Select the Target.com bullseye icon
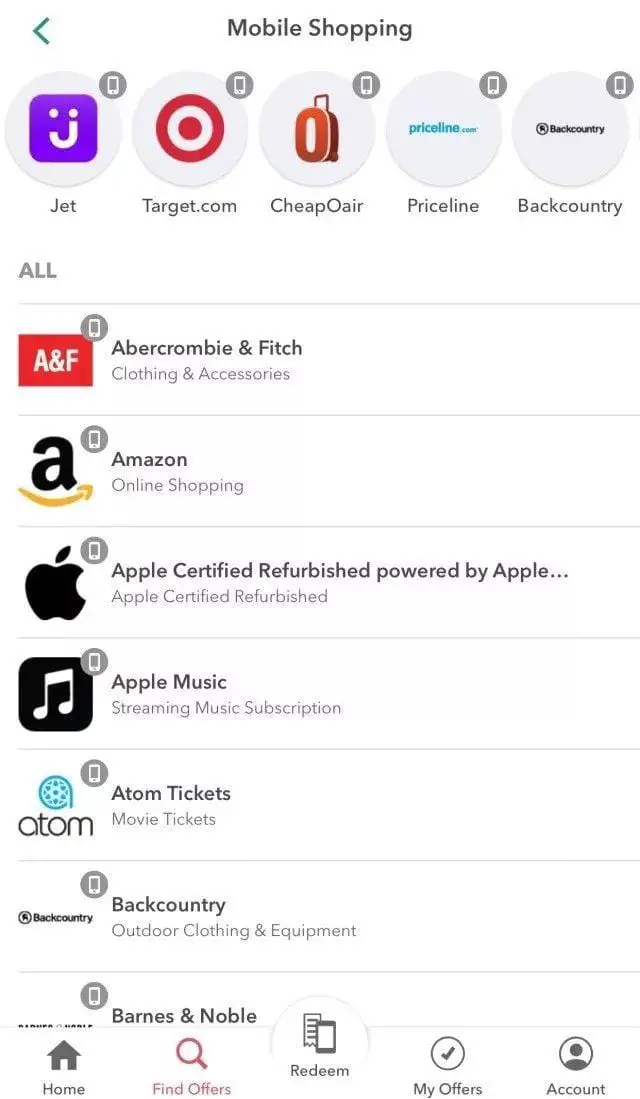The height and width of the screenshot is (1099, 640). point(190,129)
